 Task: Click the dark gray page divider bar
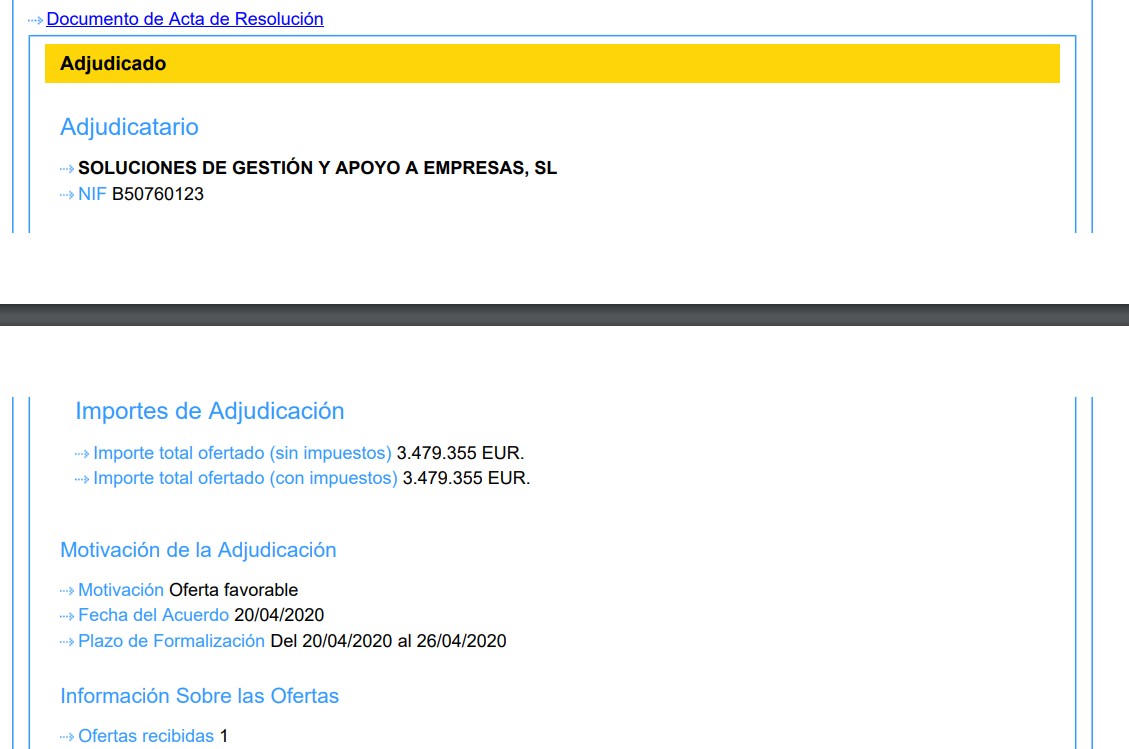pos(564,315)
